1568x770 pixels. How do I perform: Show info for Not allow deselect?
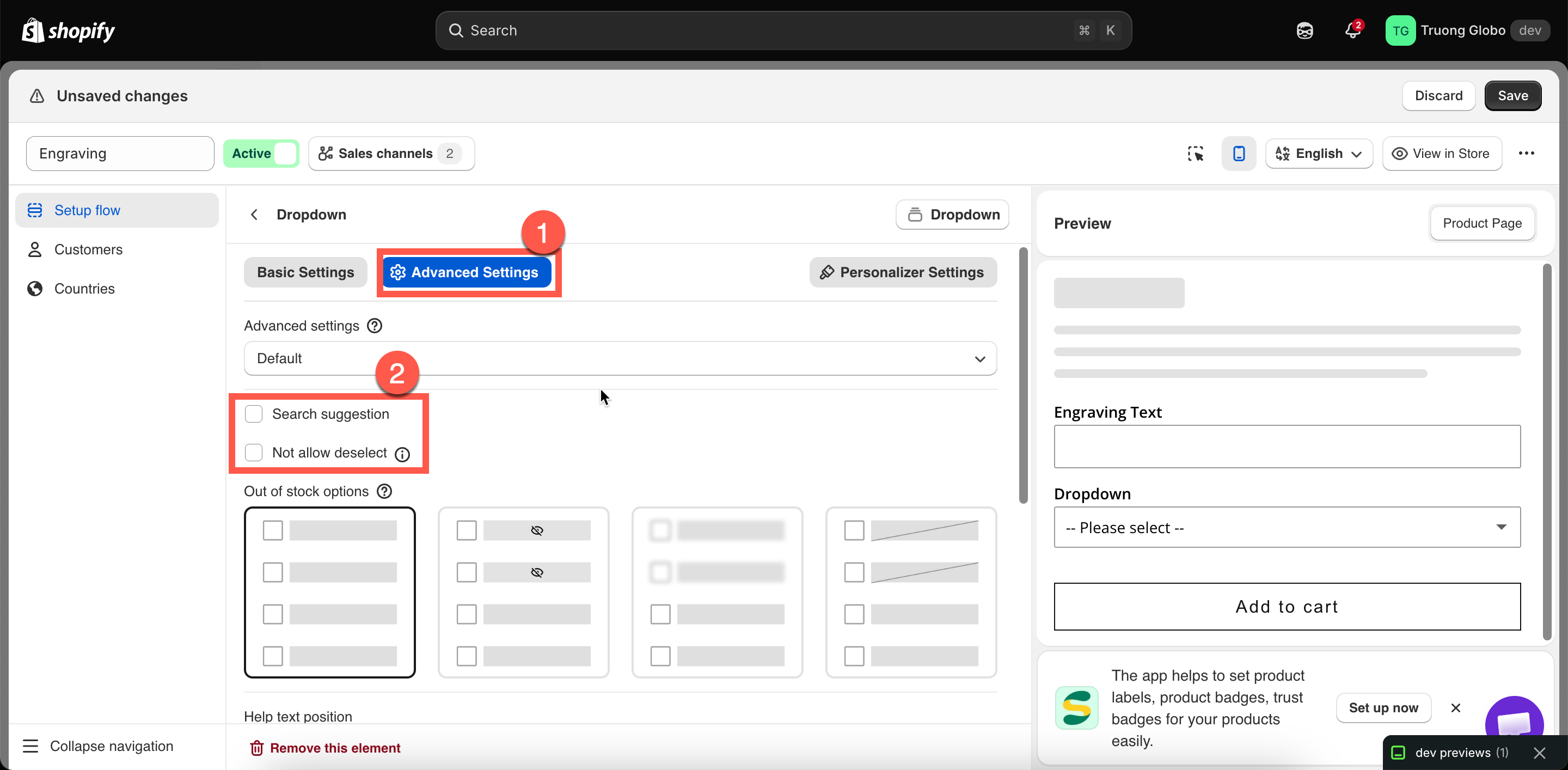pos(402,454)
